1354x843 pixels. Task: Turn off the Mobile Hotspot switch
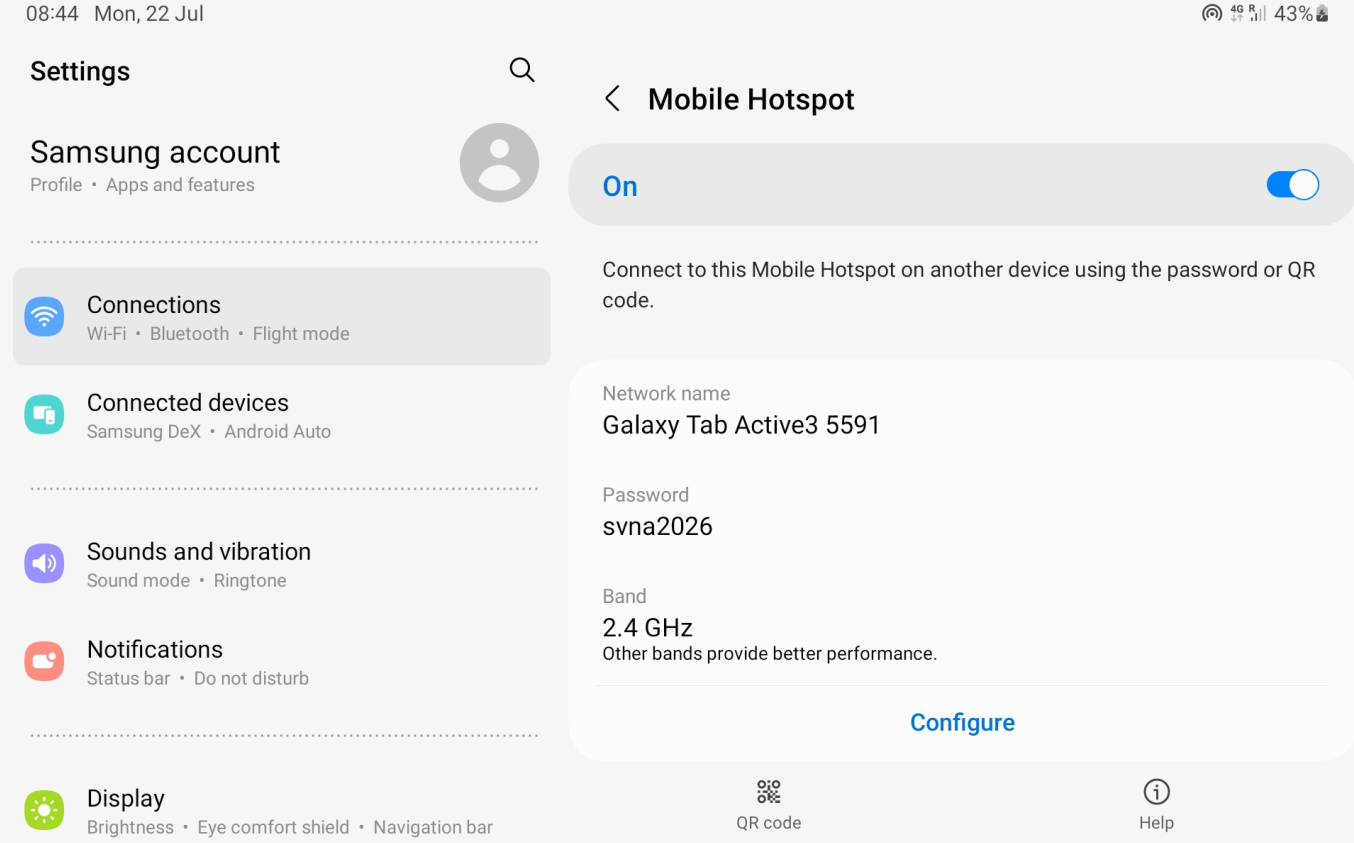[x=1292, y=185]
